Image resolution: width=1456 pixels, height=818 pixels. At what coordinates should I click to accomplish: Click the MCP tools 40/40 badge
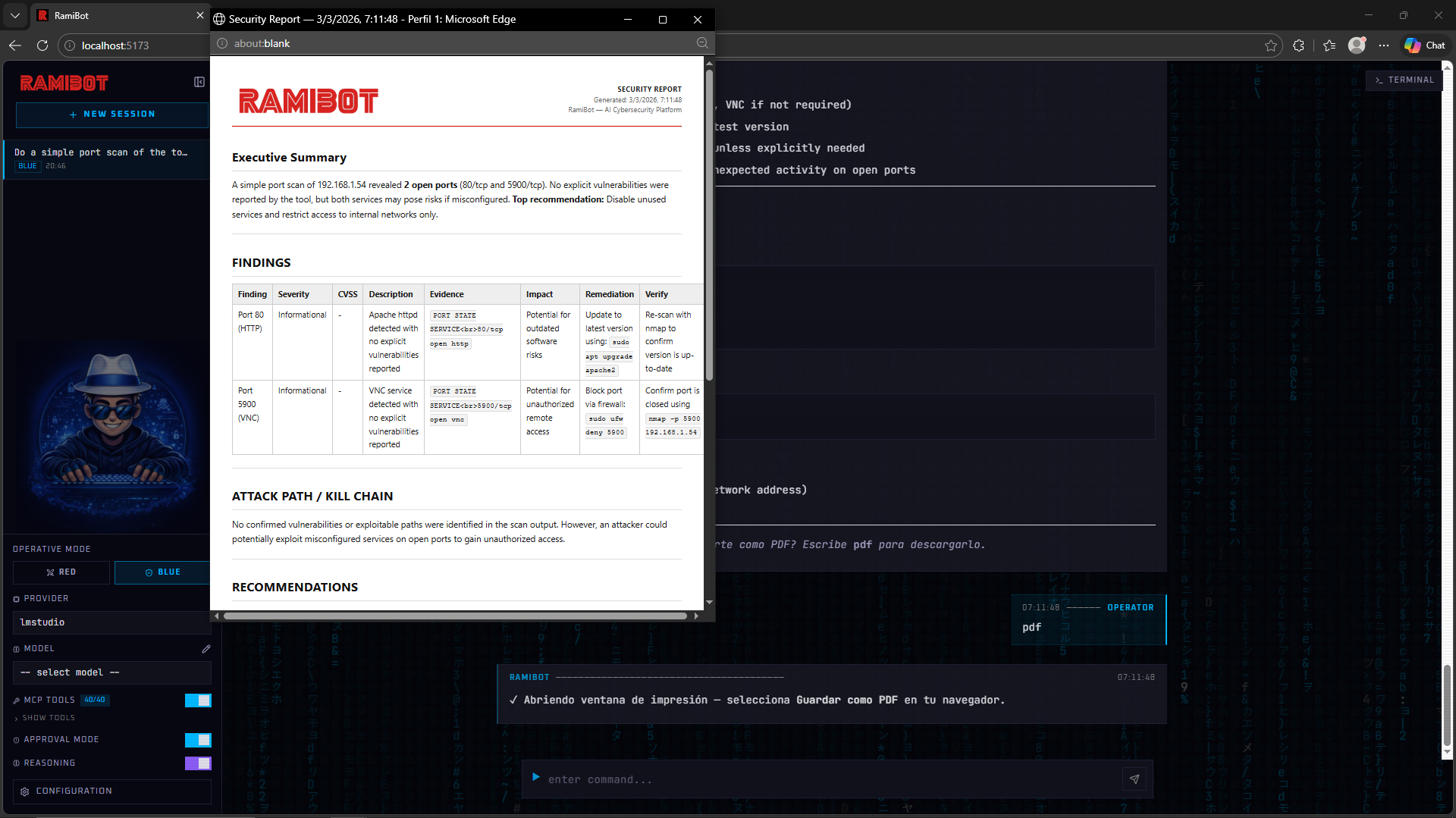coord(95,700)
